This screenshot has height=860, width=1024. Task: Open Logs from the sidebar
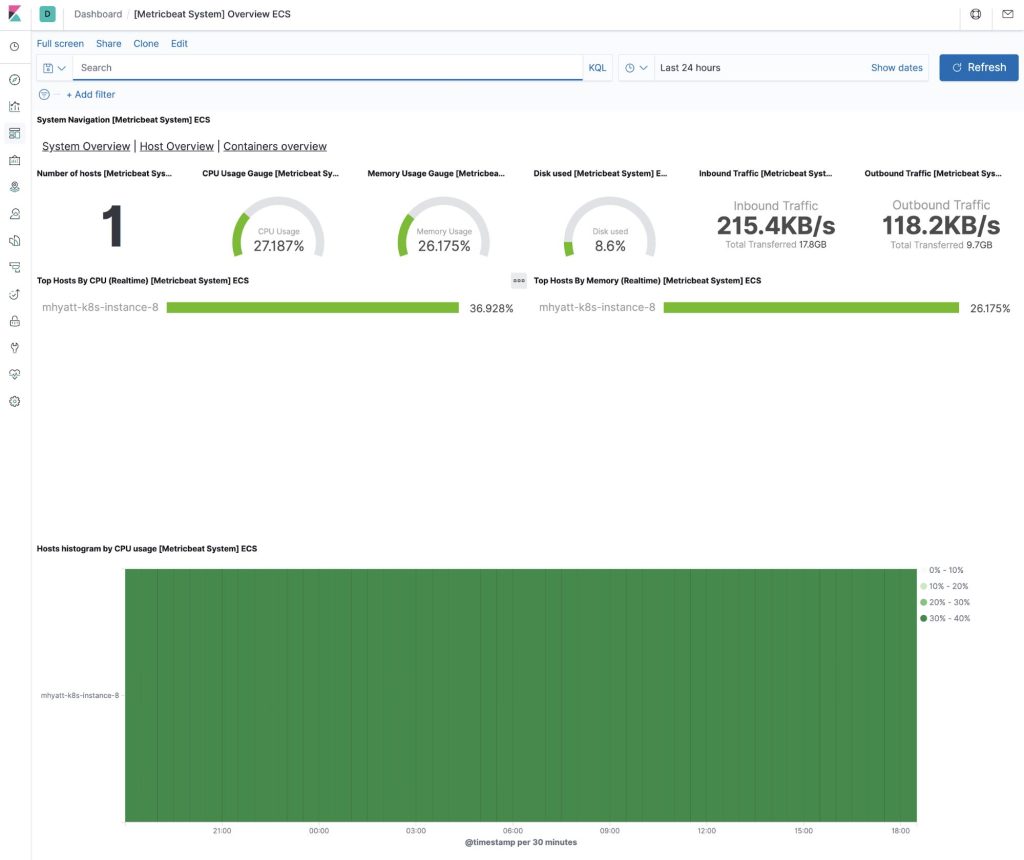pos(14,267)
